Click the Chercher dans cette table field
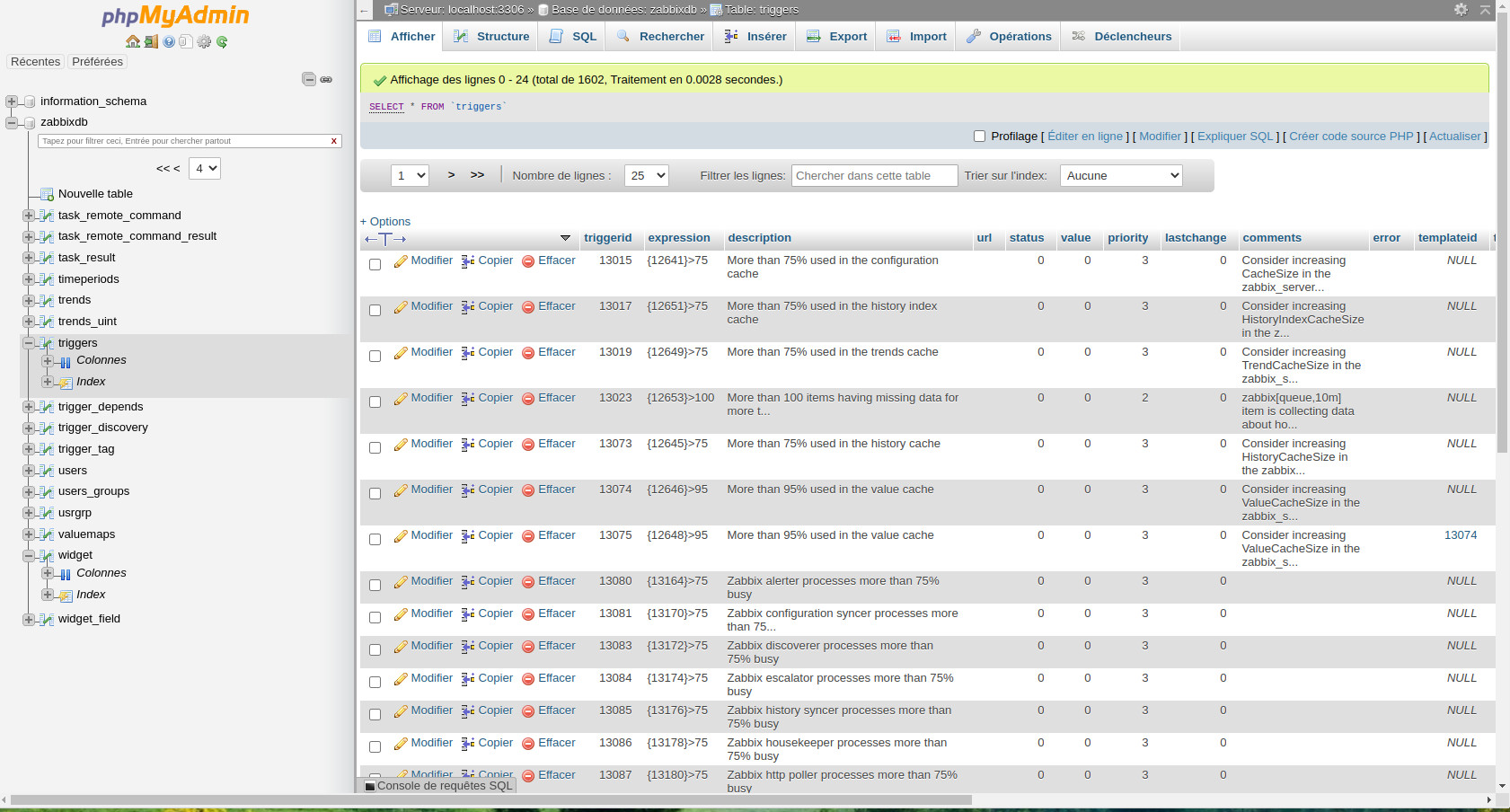The width and height of the screenshot is (1510, 812). tap(874, 176)
